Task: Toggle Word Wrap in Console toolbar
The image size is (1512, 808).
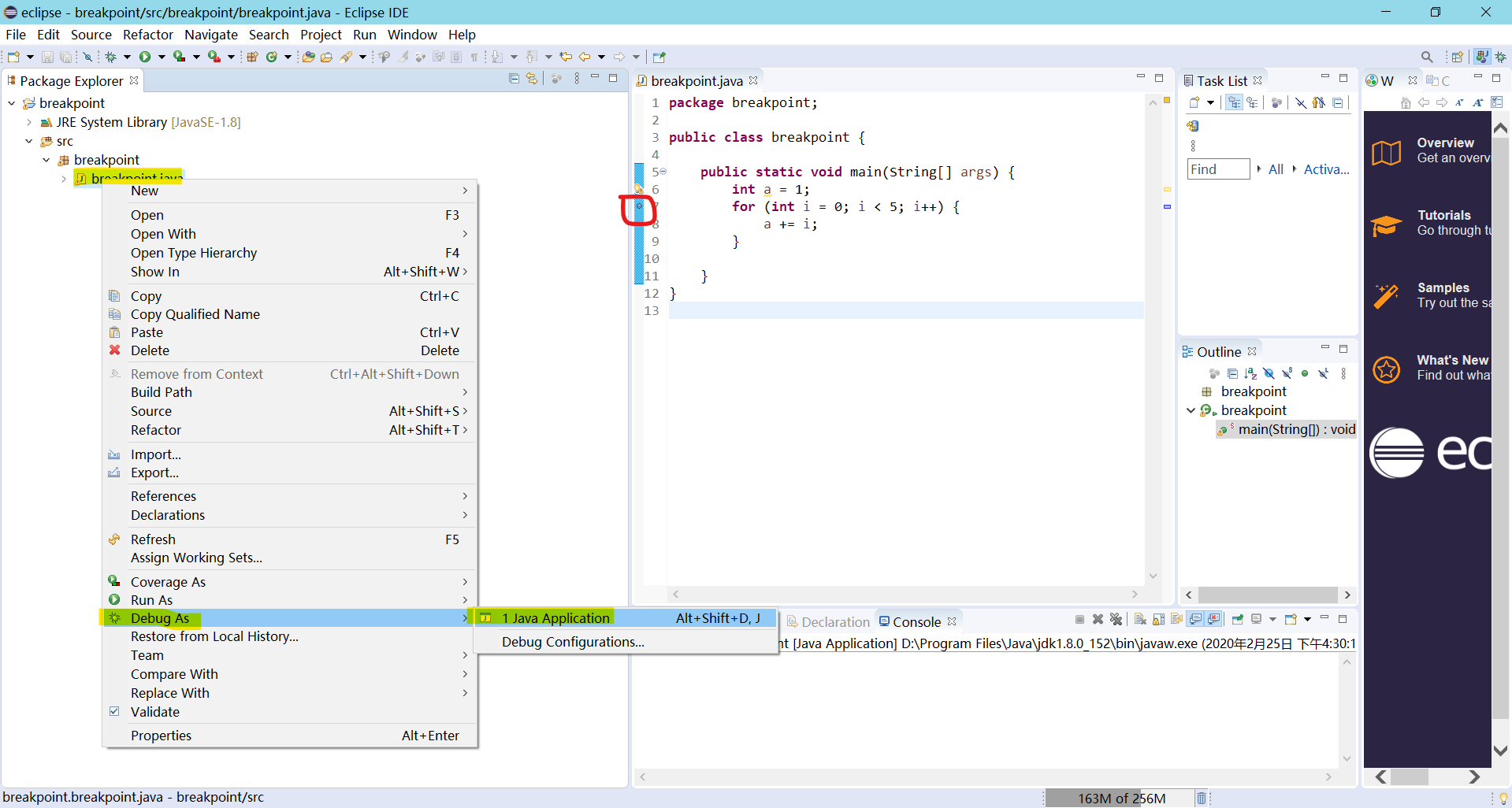Action: [x=1177, y=620]
